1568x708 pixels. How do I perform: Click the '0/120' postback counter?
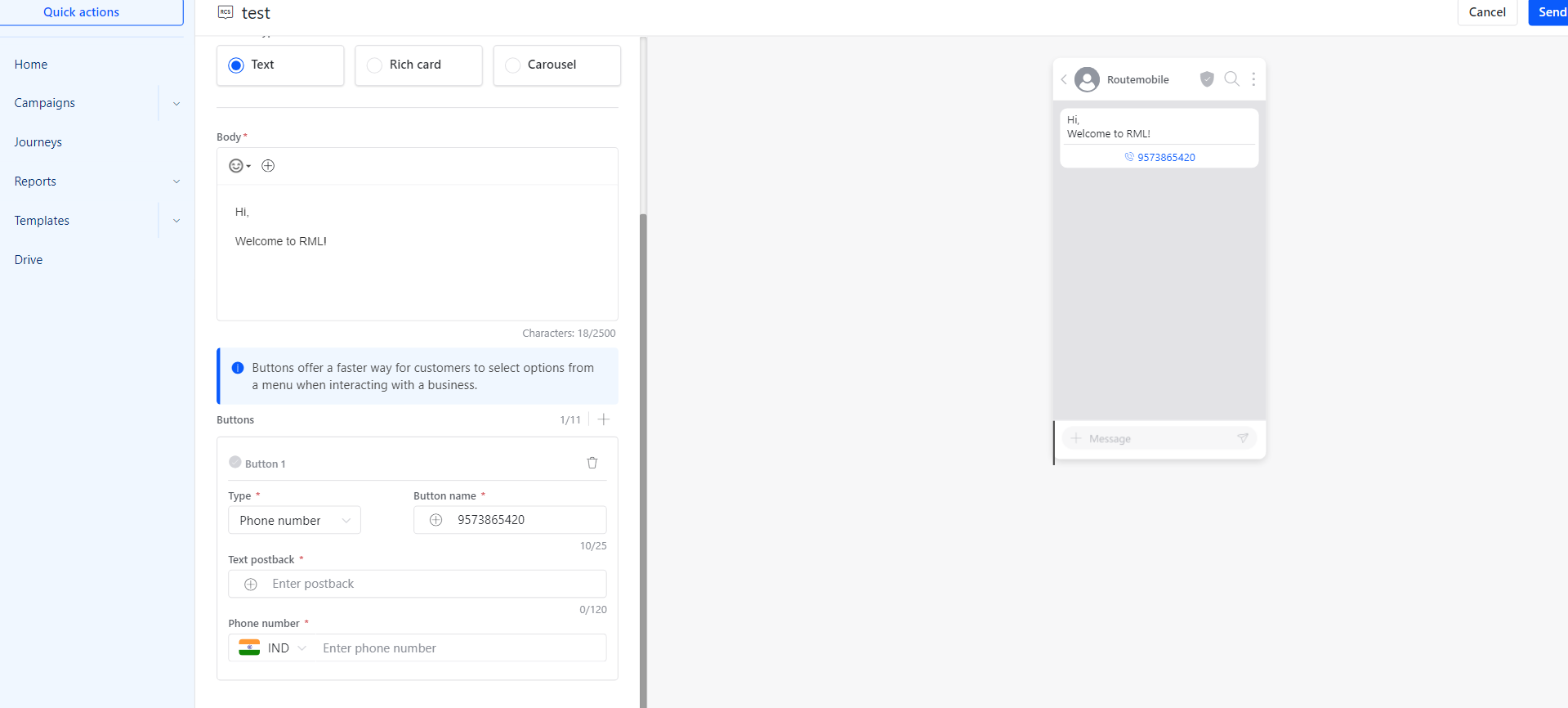tap(593, 610)
